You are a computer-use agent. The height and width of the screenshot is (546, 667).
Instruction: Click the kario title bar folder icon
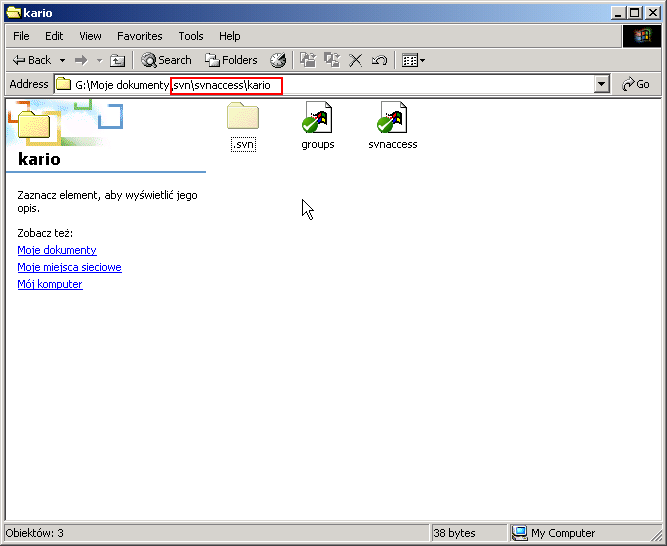[14, 13]
